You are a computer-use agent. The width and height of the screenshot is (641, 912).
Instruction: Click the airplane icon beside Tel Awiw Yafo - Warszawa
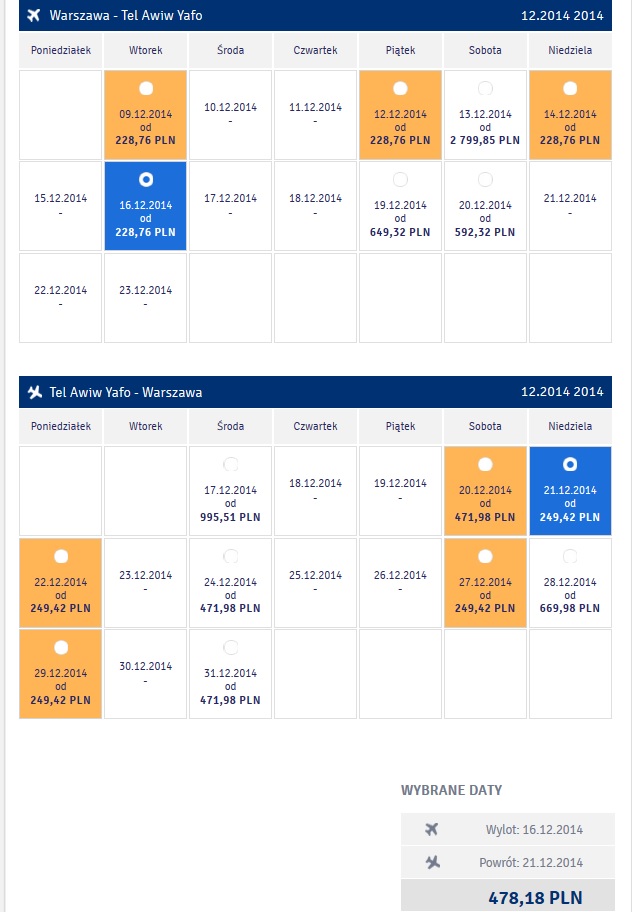point(34,392)
